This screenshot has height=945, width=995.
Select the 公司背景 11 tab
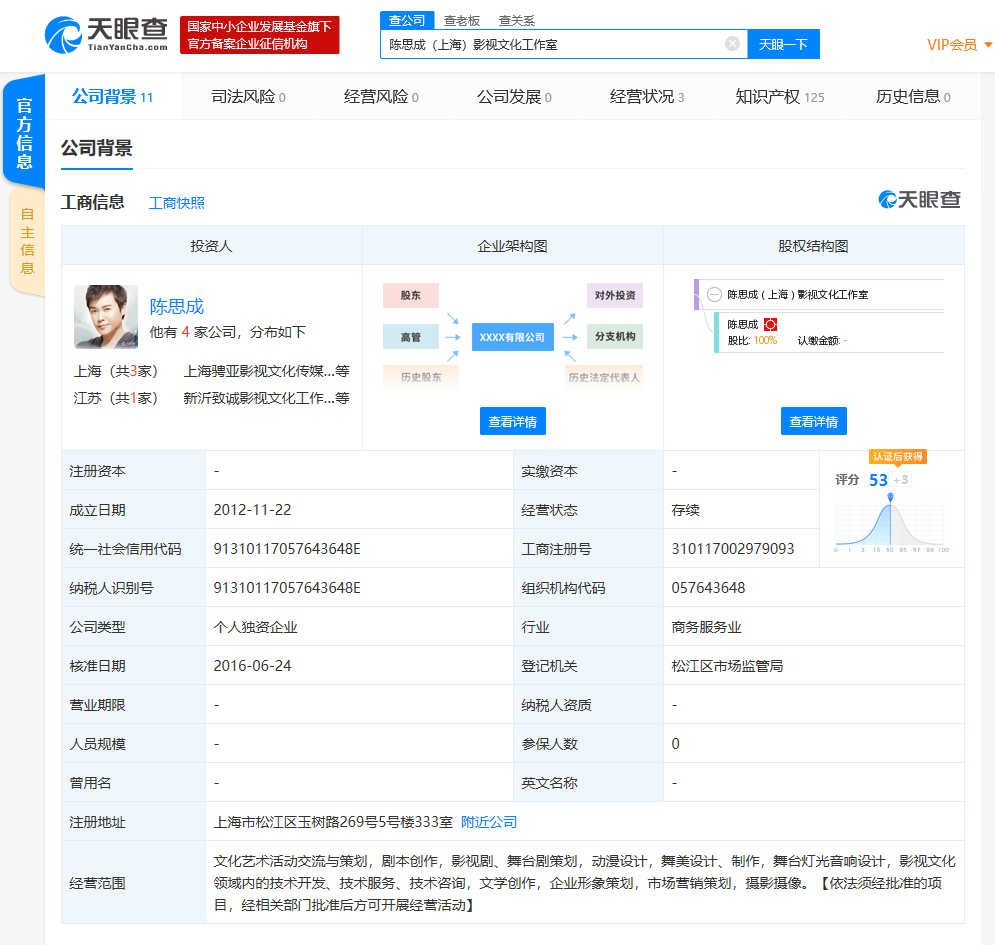click(112, 96)
